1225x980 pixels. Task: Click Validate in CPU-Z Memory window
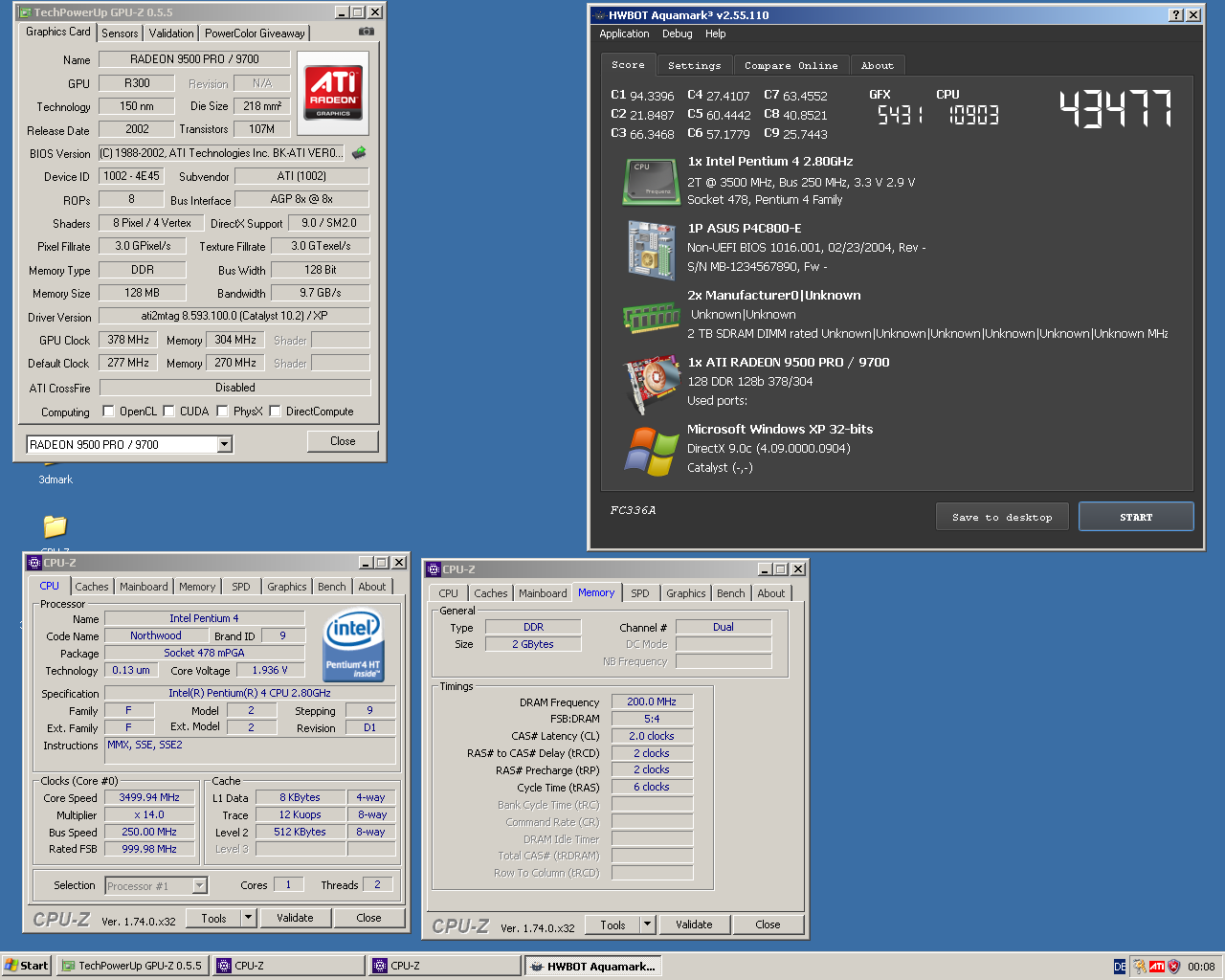tap(694, 924)
